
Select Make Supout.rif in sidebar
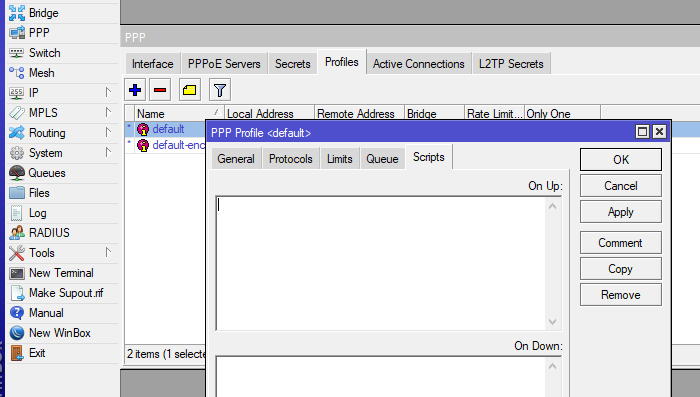pos(62,293)
